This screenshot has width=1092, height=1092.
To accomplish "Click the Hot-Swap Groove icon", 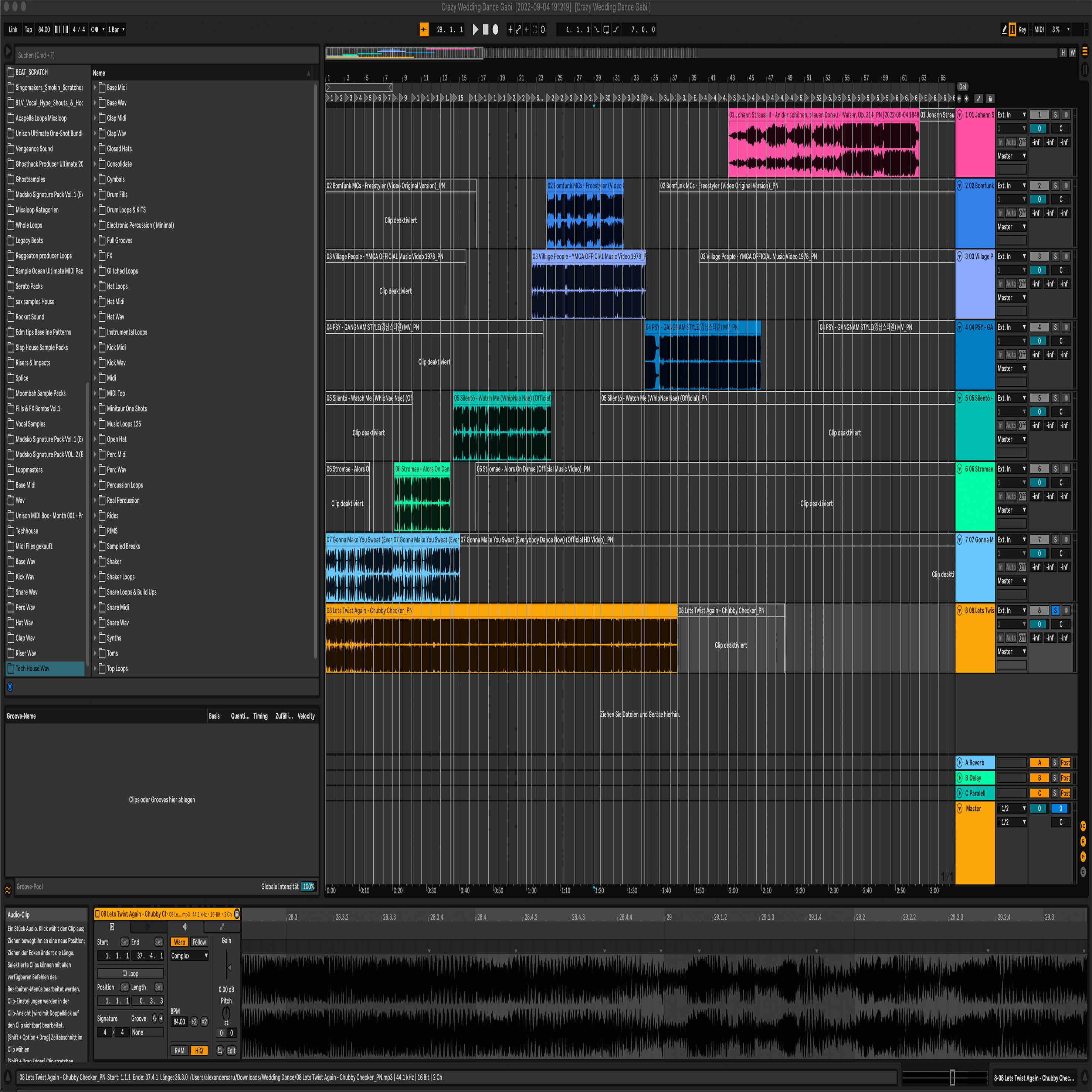I will pyautogui.click(x=154, y=1018).
